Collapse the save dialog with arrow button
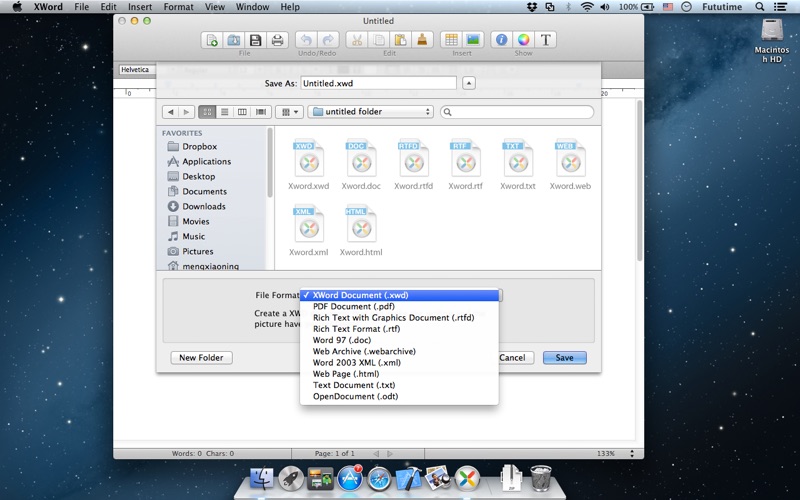This screenshot has width=800, height=500. point(469,83)
